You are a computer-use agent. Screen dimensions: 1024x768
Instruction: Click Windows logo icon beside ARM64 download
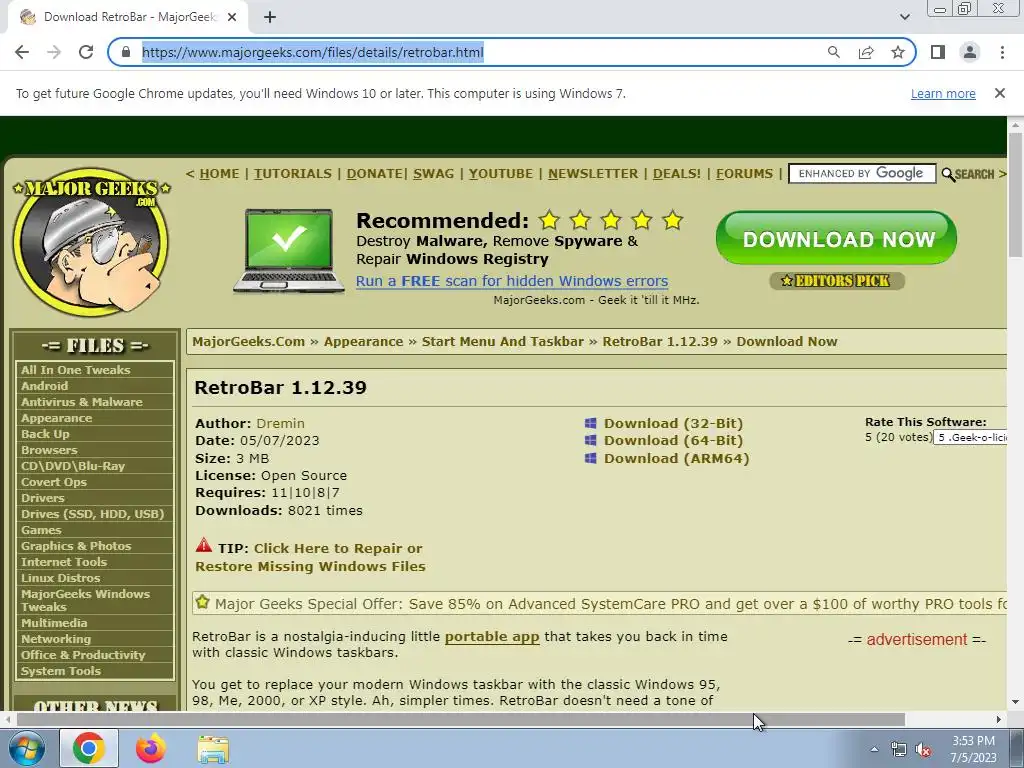590,458
